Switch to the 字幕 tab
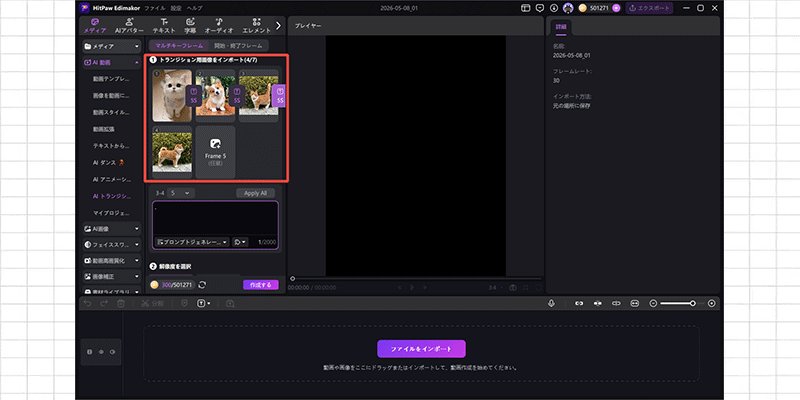 point(190,26)
